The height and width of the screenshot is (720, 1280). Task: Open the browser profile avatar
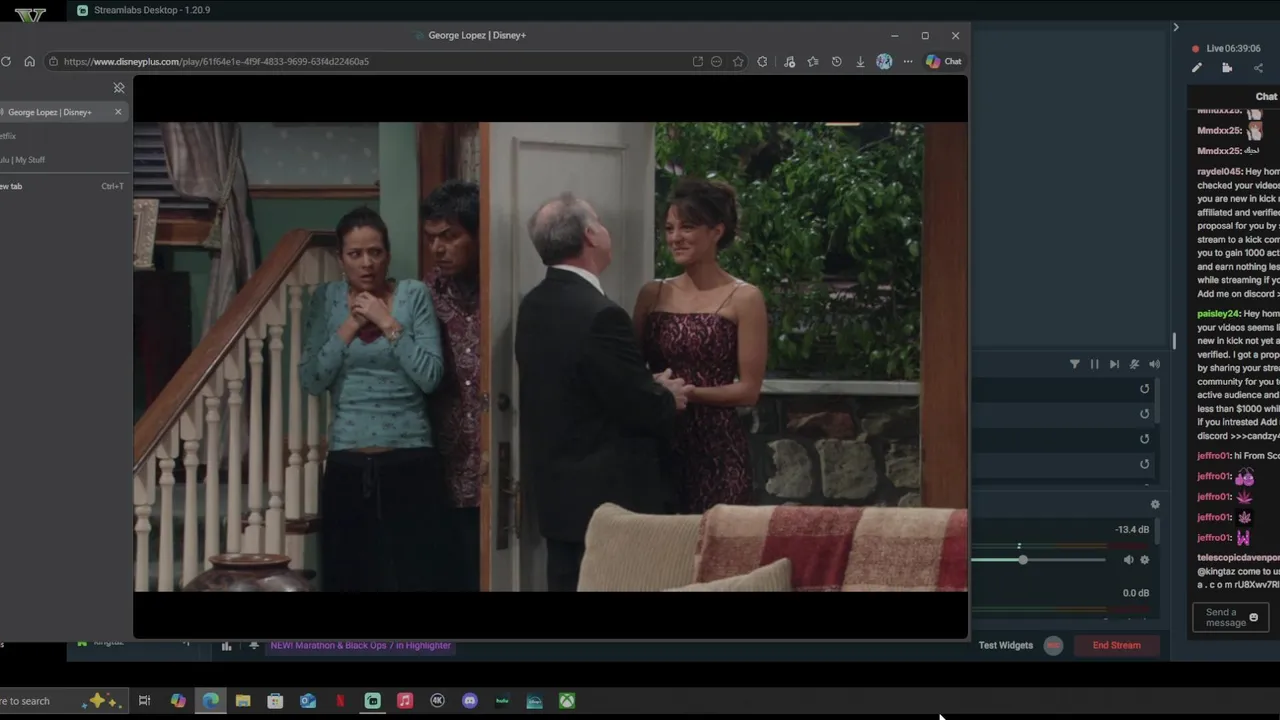click(x=884, y=61)
